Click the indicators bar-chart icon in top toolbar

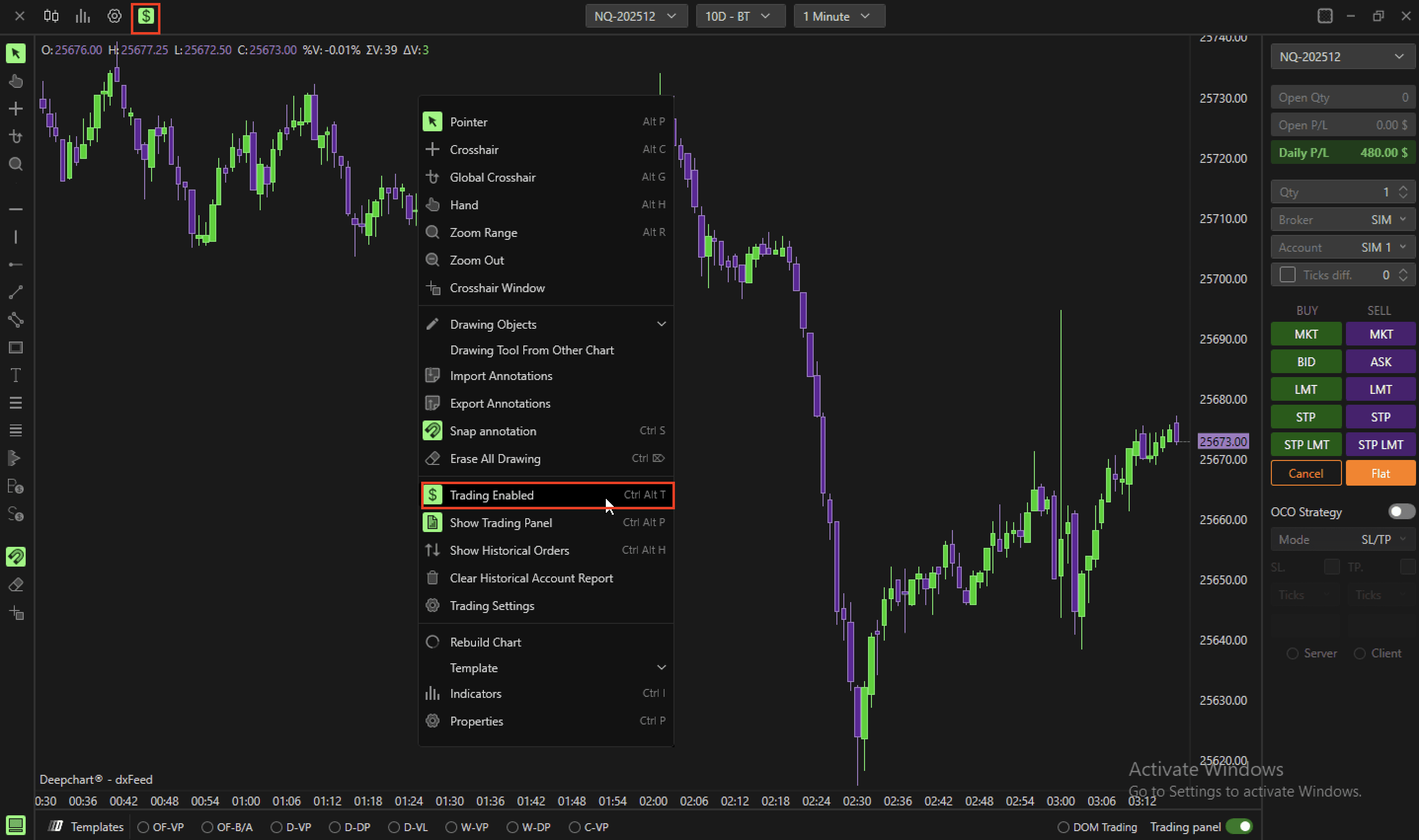[82, 16]
